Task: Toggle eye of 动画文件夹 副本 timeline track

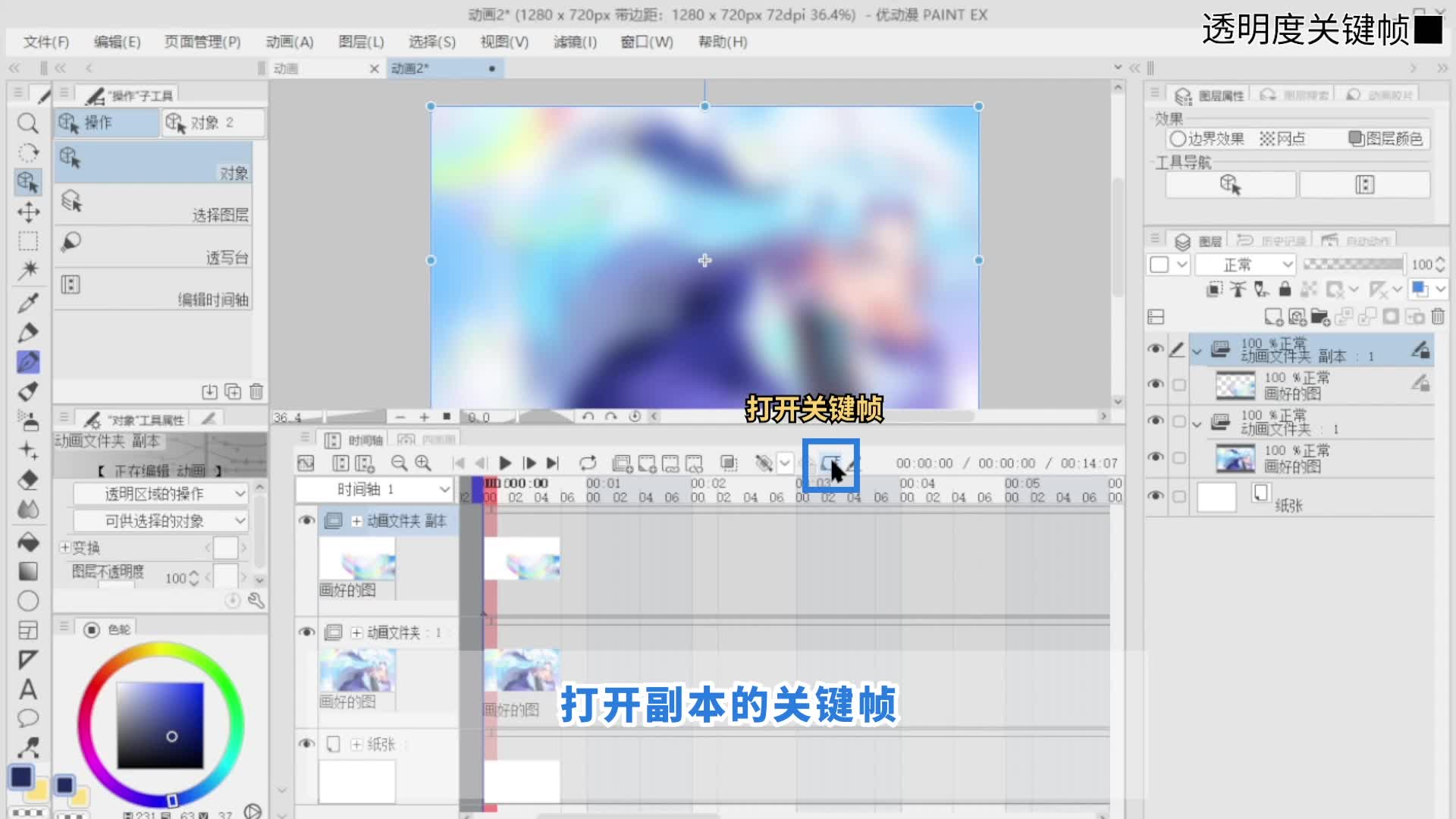Action: [x=306, y=520]
